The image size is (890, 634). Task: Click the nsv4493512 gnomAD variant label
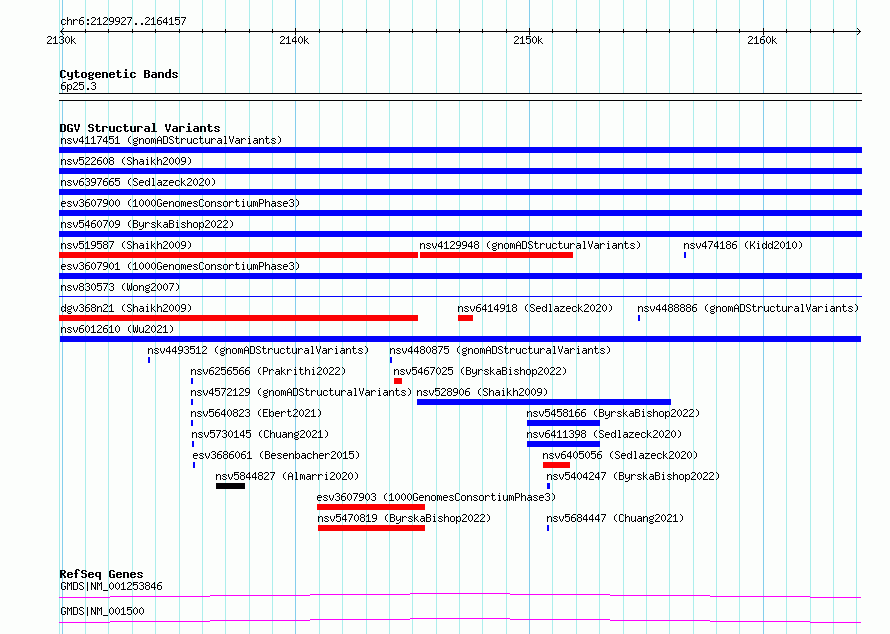[x=258, y=350]
